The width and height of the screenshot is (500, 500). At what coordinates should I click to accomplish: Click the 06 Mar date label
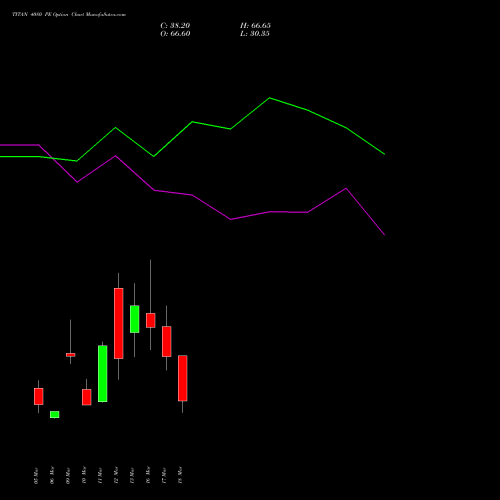click(x=52, y=476)
